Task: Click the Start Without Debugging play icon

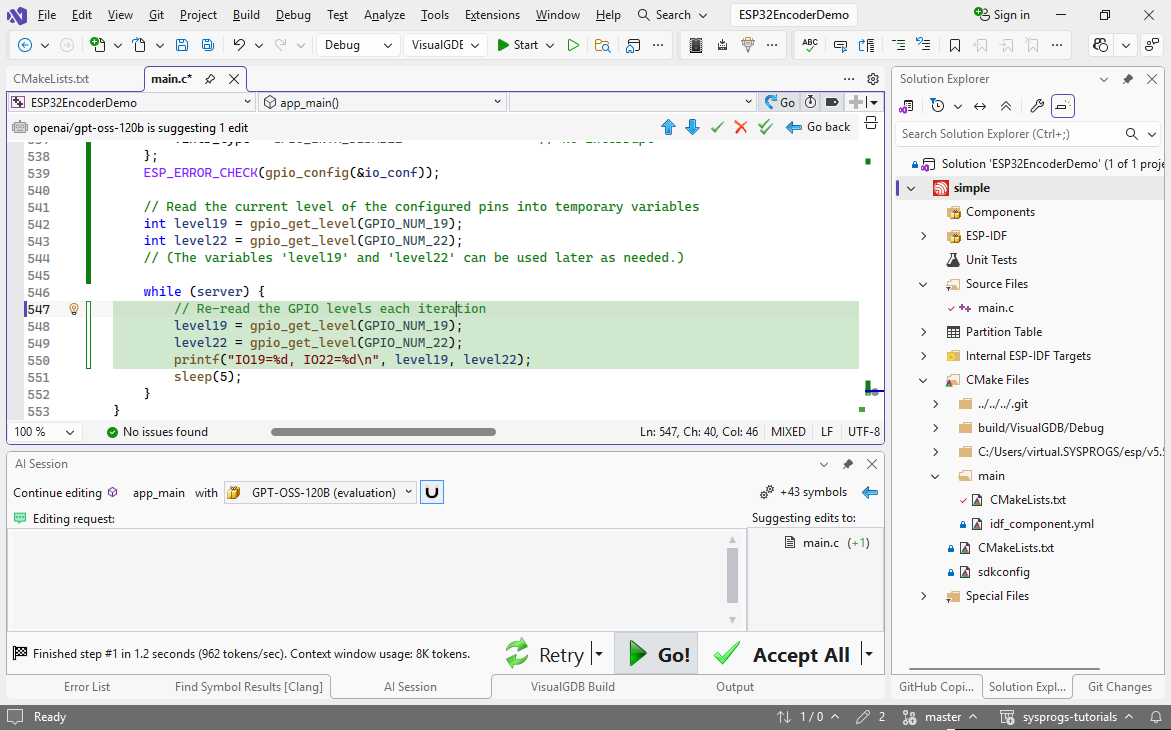Action: pos(573,45)
